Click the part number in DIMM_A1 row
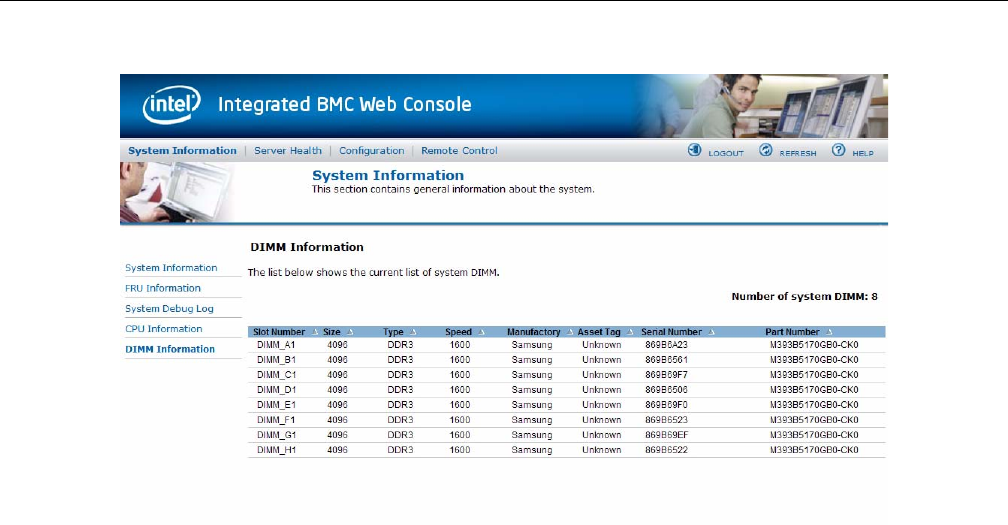 click(x=814, y=345)
